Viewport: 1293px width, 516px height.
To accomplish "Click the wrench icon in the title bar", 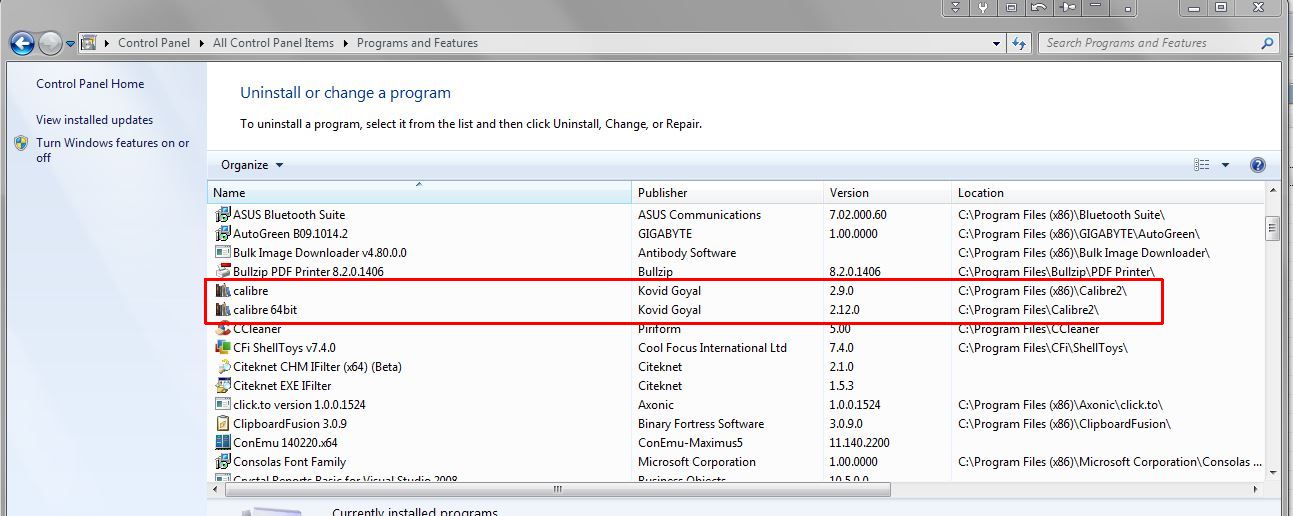I will (983, 7).
